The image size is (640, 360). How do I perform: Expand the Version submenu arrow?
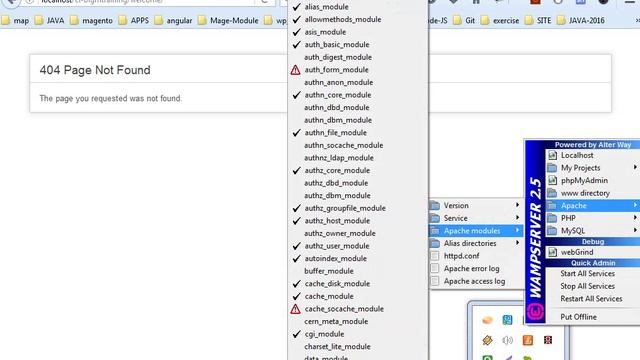(518, 205)
